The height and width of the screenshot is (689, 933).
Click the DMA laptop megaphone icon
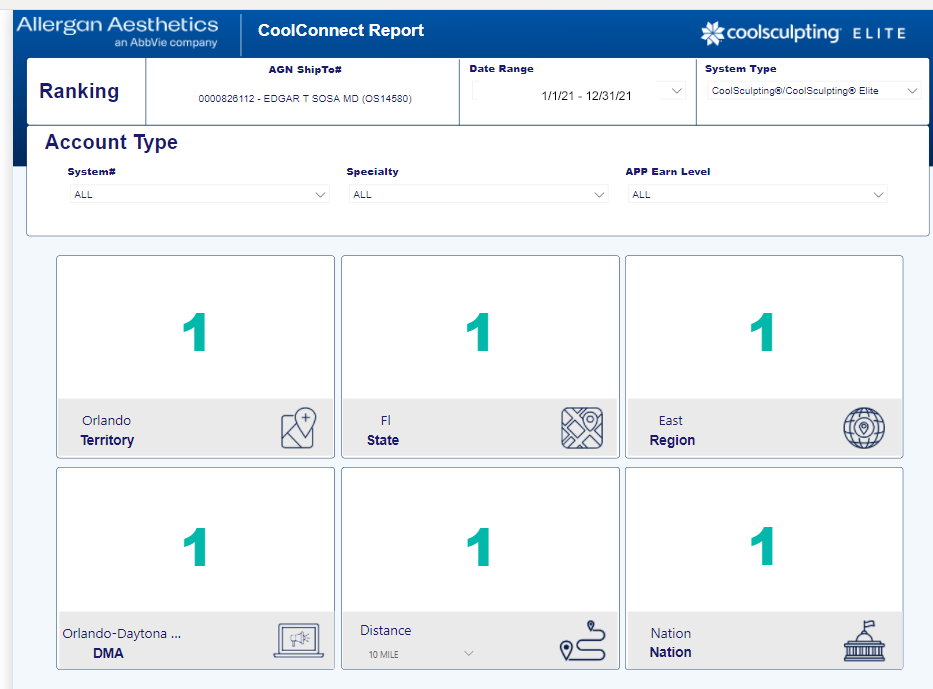(x=298, y=641)
